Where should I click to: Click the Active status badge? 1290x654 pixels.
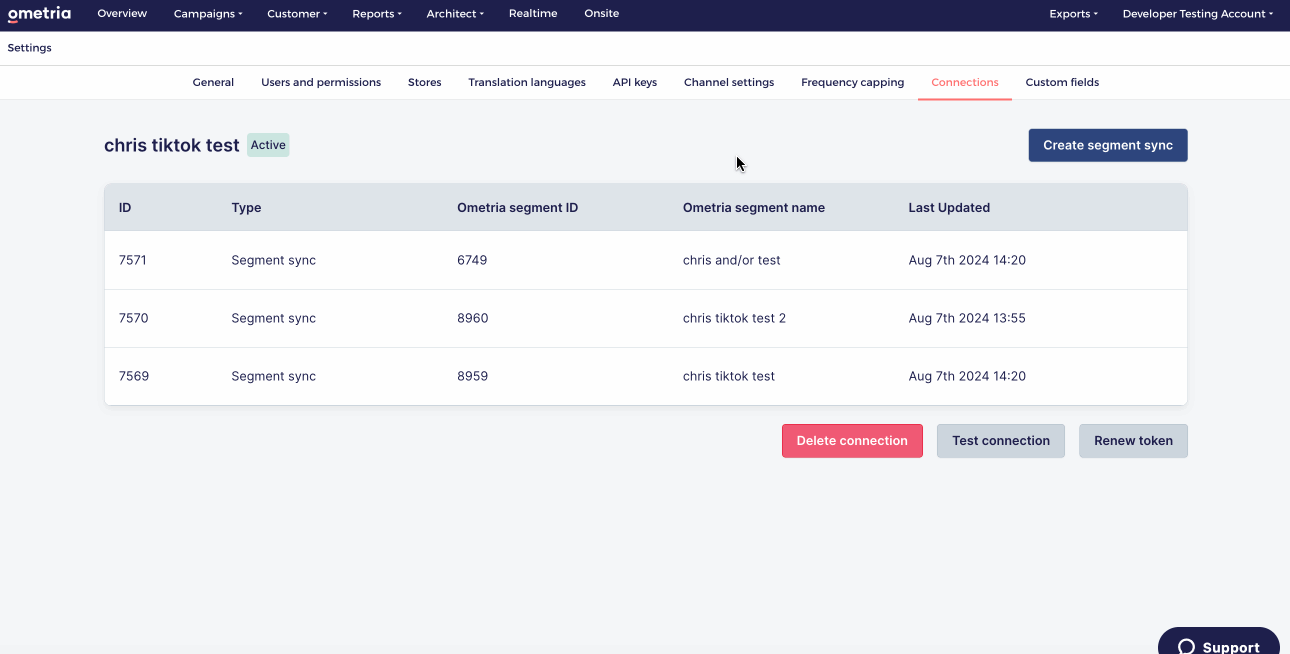(x=268, y=145)
